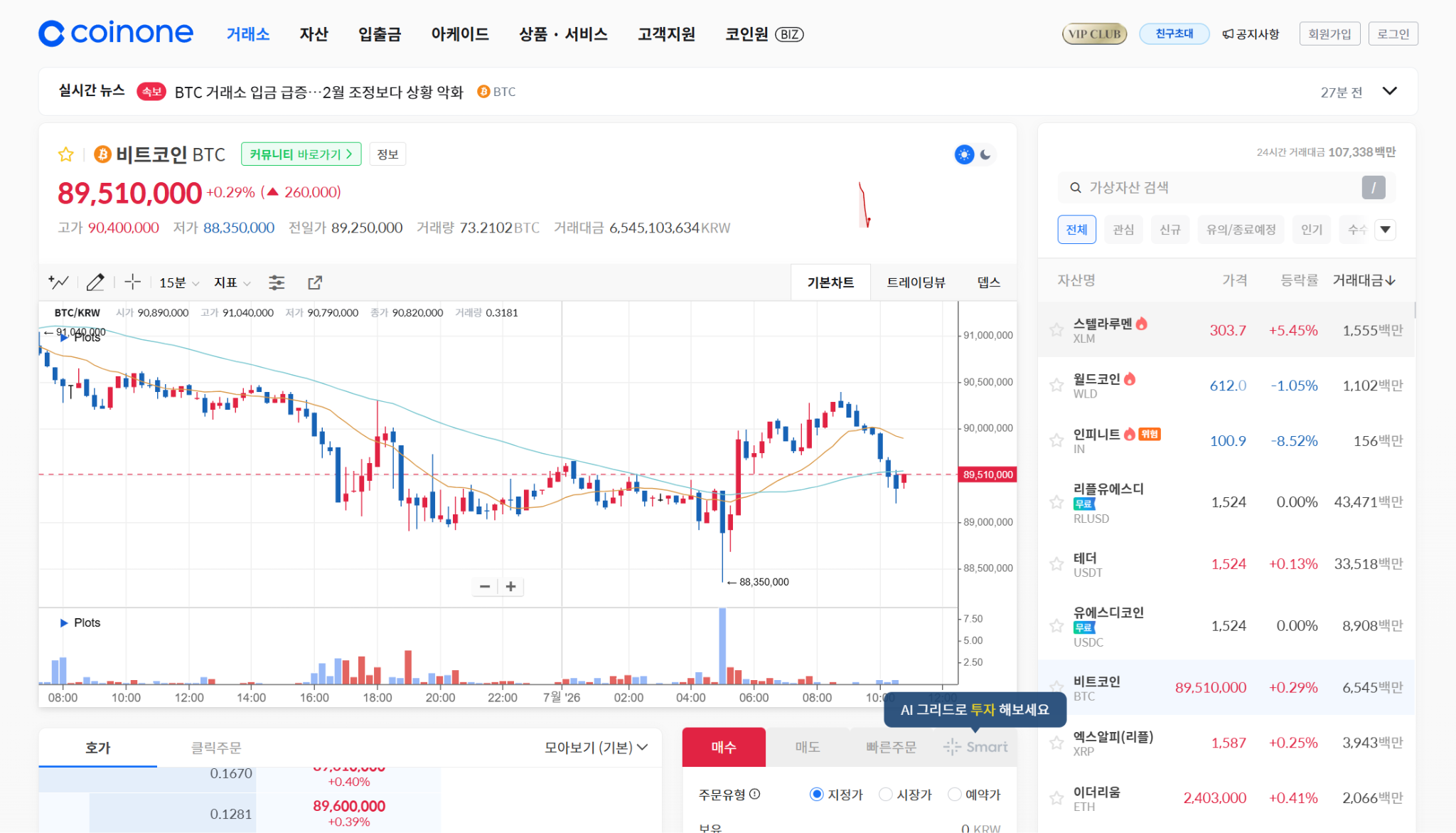Open the 모아보기 (기본) dropdown
This screenshot has height=833, width=1456.
(596, 748)
